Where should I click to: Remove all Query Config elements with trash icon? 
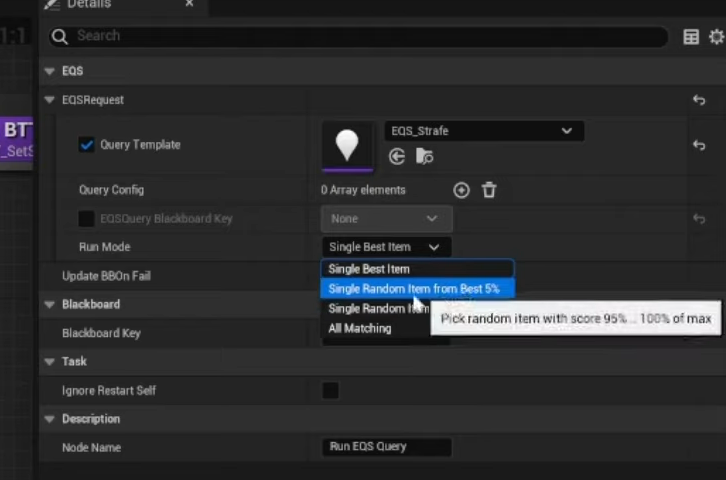[489, 190]
